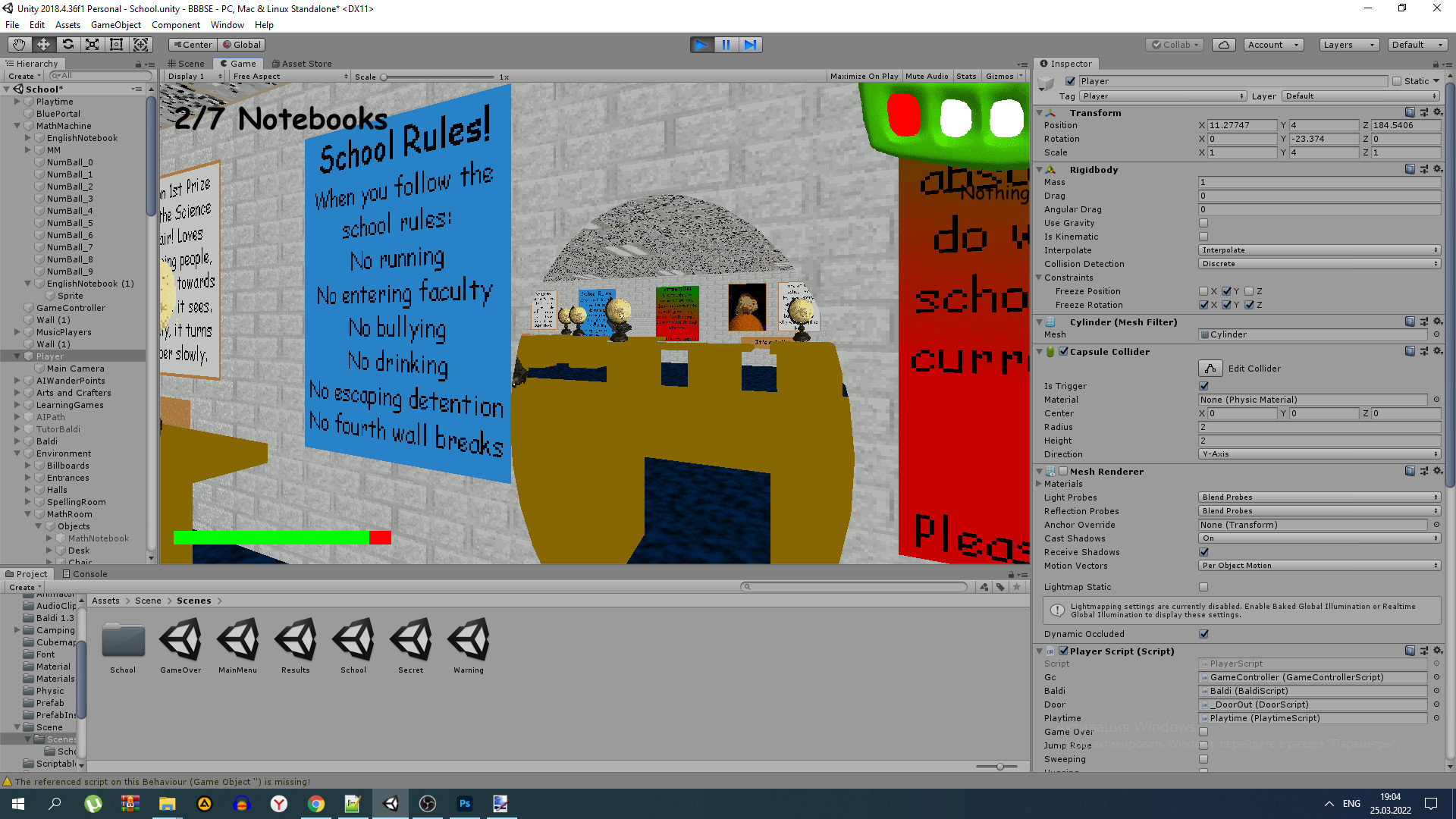Open Photoshop from the taskbar
Screen dimensions: 1456x819
click(464, 804)
